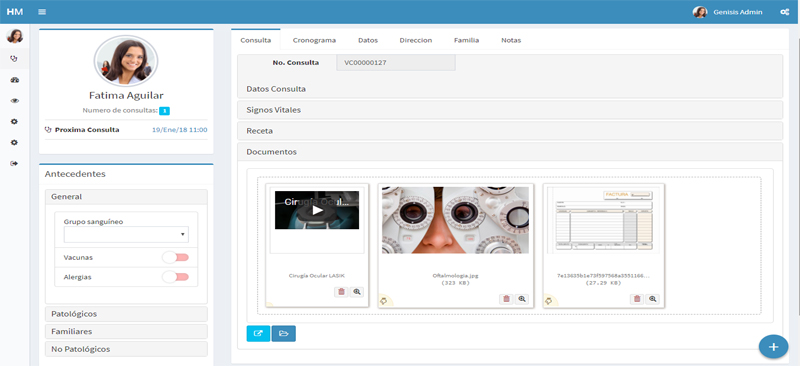Toggle the Alergias switch

coord(176,277)
